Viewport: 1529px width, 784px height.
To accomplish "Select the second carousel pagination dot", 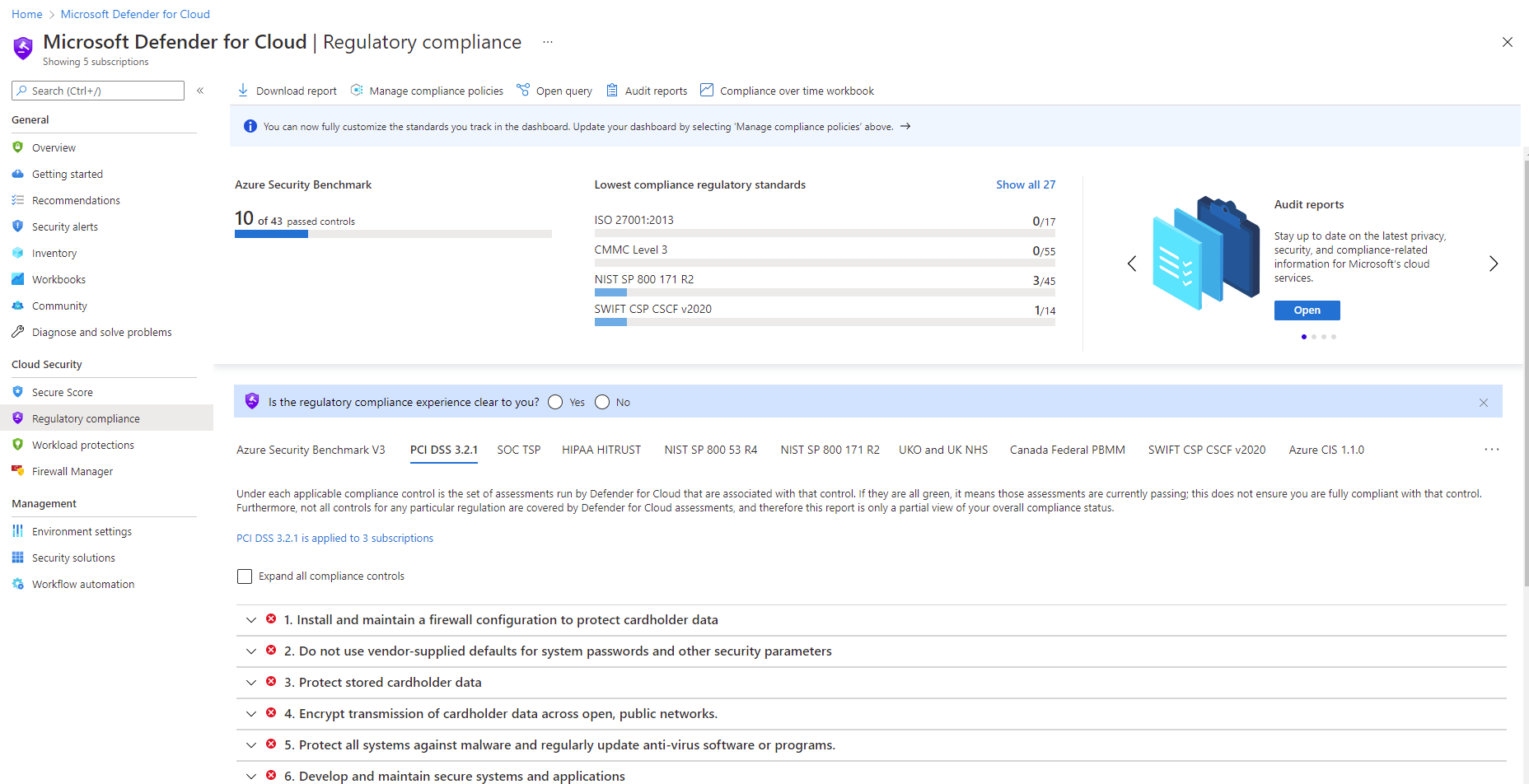I will coord(1314,337).
